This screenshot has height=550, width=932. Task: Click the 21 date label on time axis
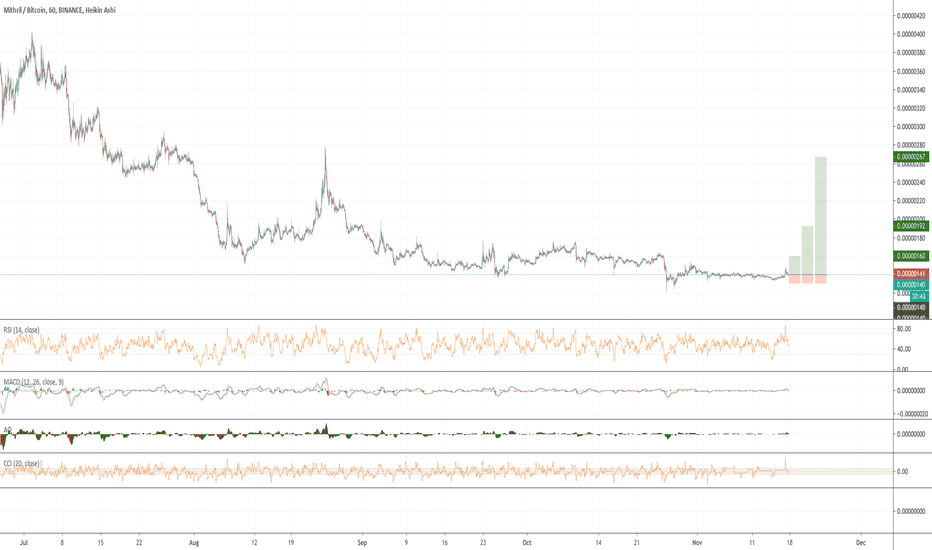coord(637,543)
